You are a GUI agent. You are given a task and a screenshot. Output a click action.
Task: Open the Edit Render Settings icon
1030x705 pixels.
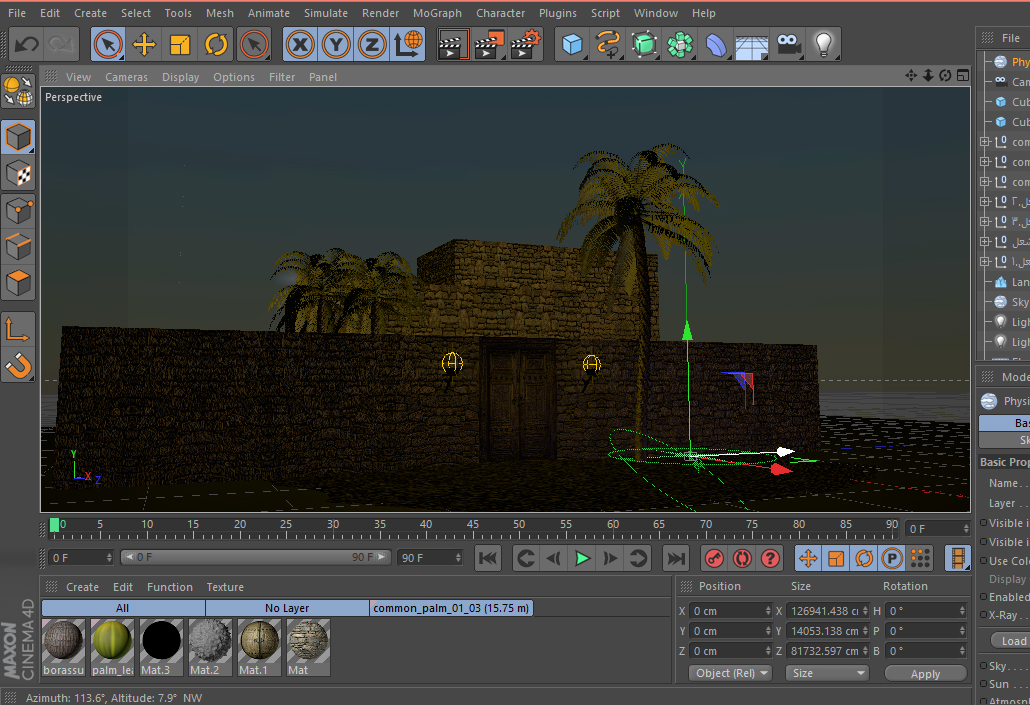(x=525, y=45)
